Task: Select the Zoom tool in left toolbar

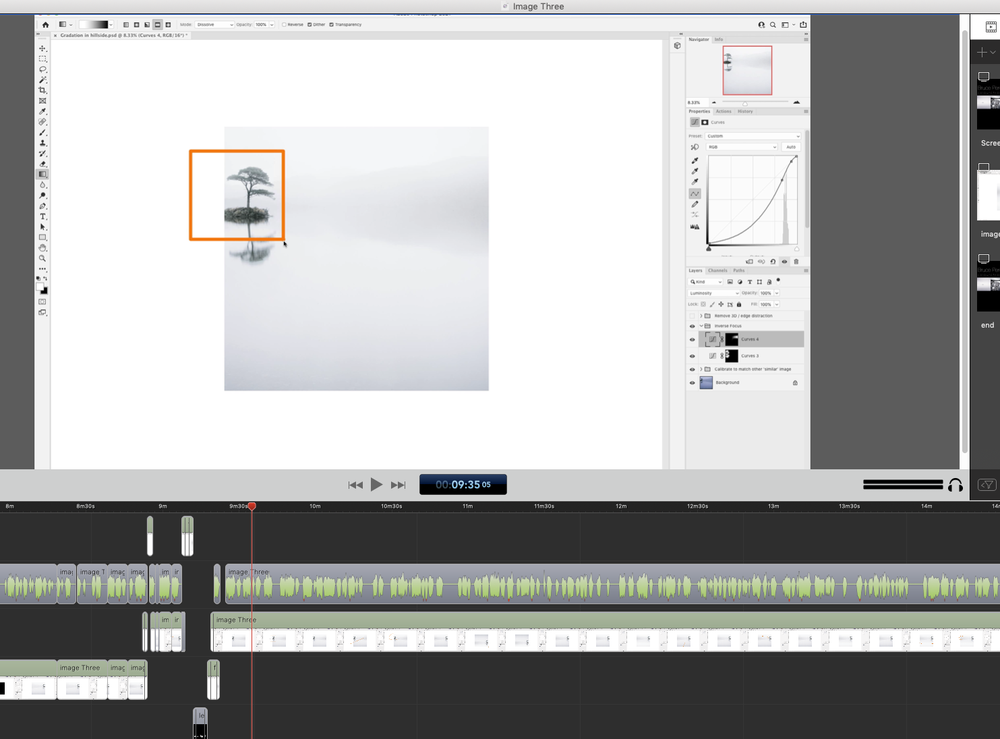Action: [43, 258]
